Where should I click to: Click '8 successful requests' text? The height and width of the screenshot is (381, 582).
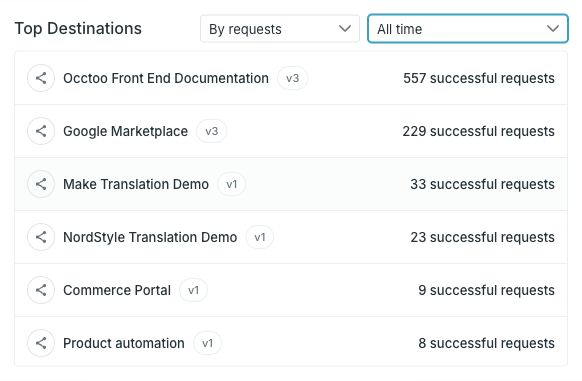click(x=486, y=343)
